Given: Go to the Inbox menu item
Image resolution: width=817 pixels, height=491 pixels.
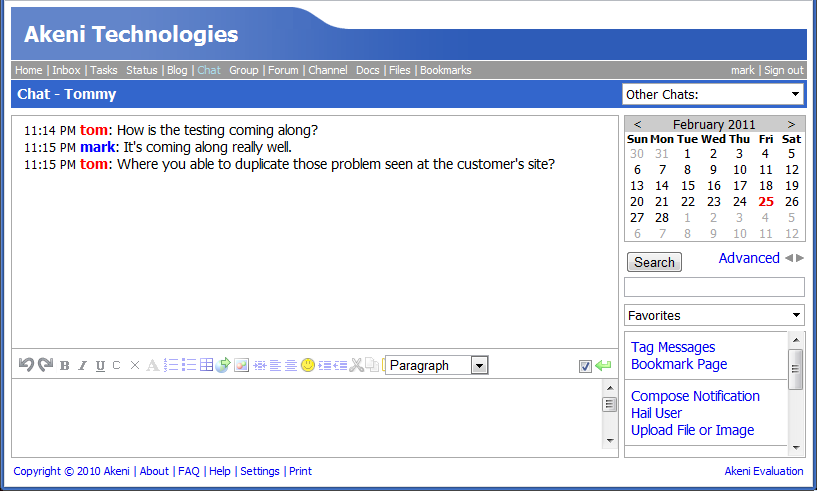Looking at the screenshot, I should 66,70.
